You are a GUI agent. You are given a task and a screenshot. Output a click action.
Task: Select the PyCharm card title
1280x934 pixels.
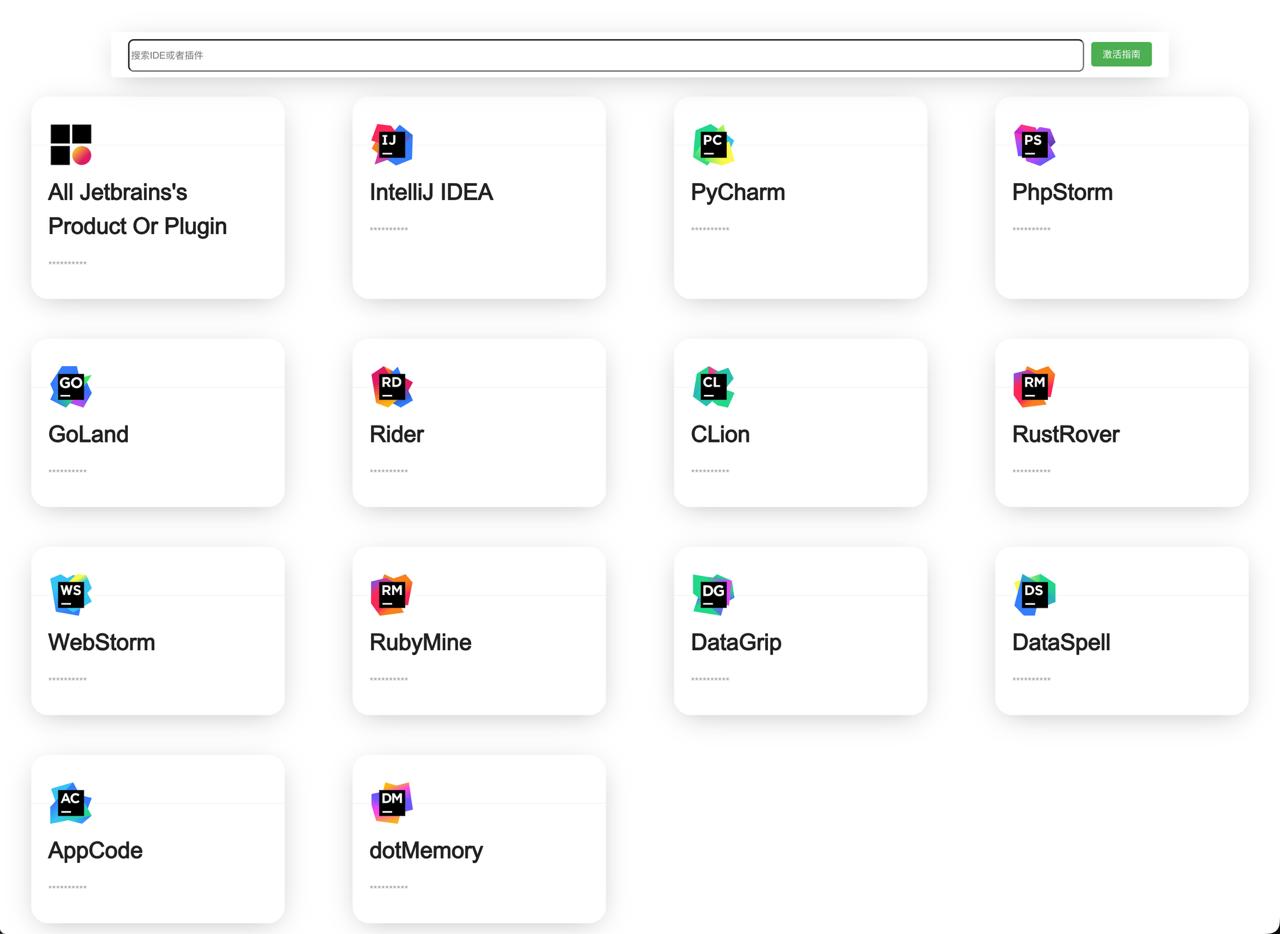pyautogui.click(x=738, y=192)
